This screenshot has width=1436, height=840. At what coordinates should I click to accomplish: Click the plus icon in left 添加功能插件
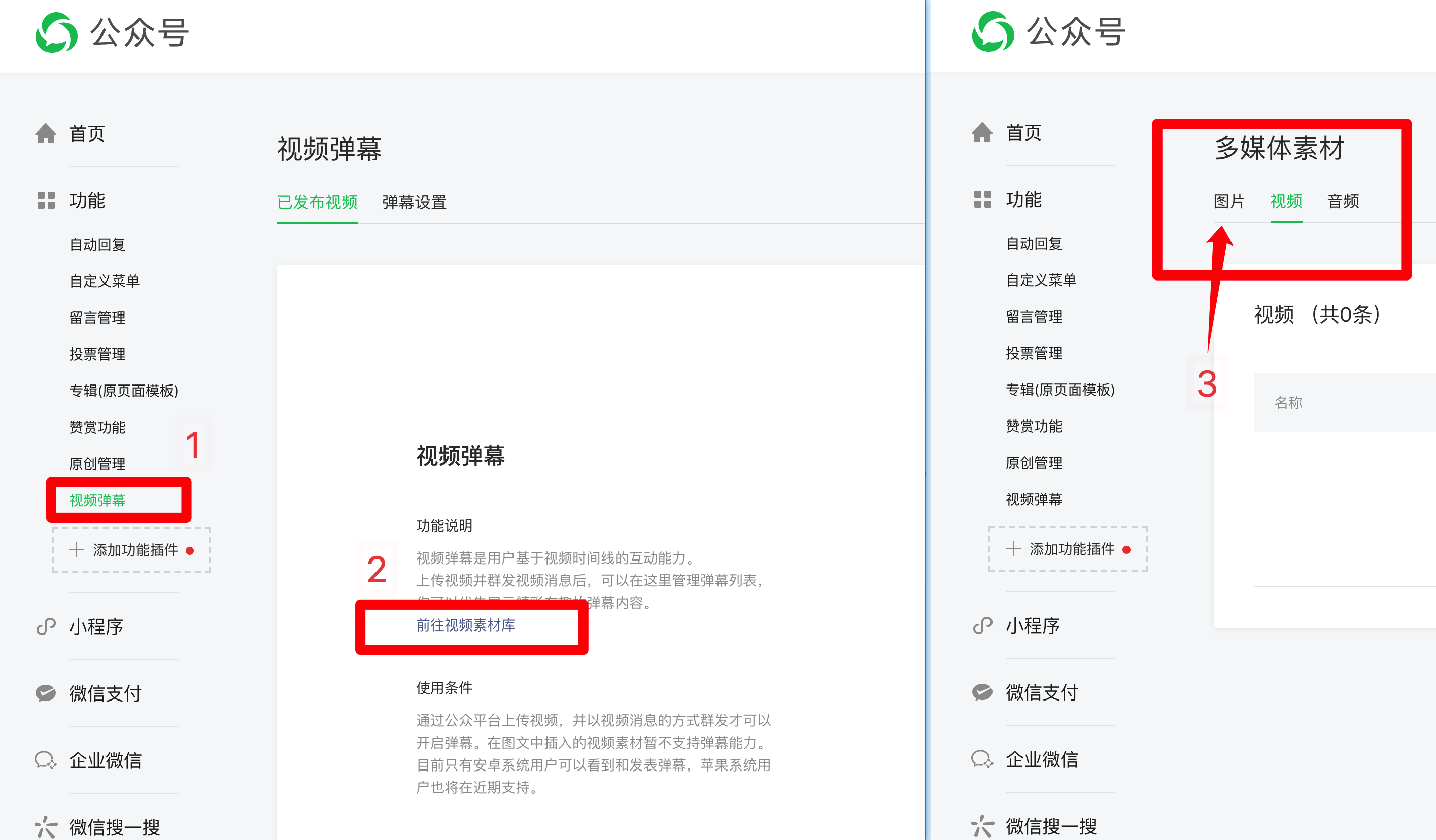coord(76,549)
